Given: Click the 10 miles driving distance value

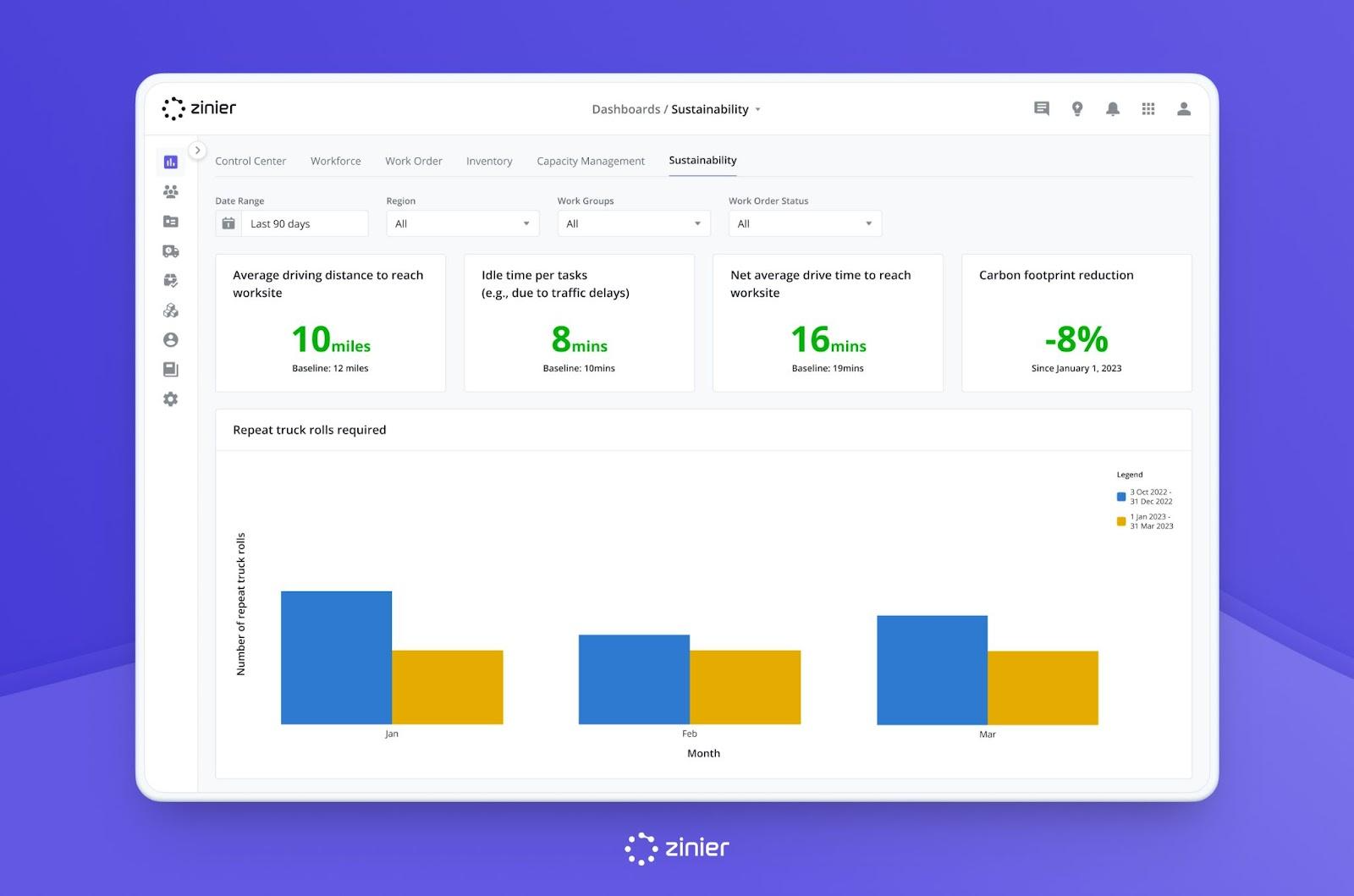Looking at the screenshot, I should [x=331, y=339].
